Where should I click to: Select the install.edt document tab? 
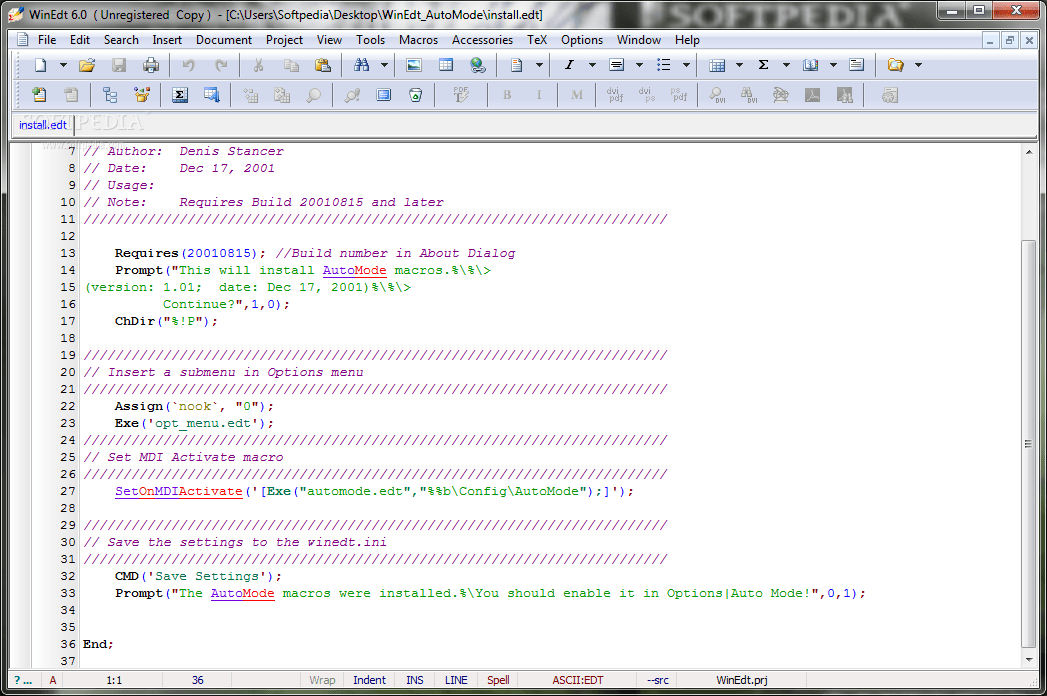pyautogui.click(x=43, y=125)
